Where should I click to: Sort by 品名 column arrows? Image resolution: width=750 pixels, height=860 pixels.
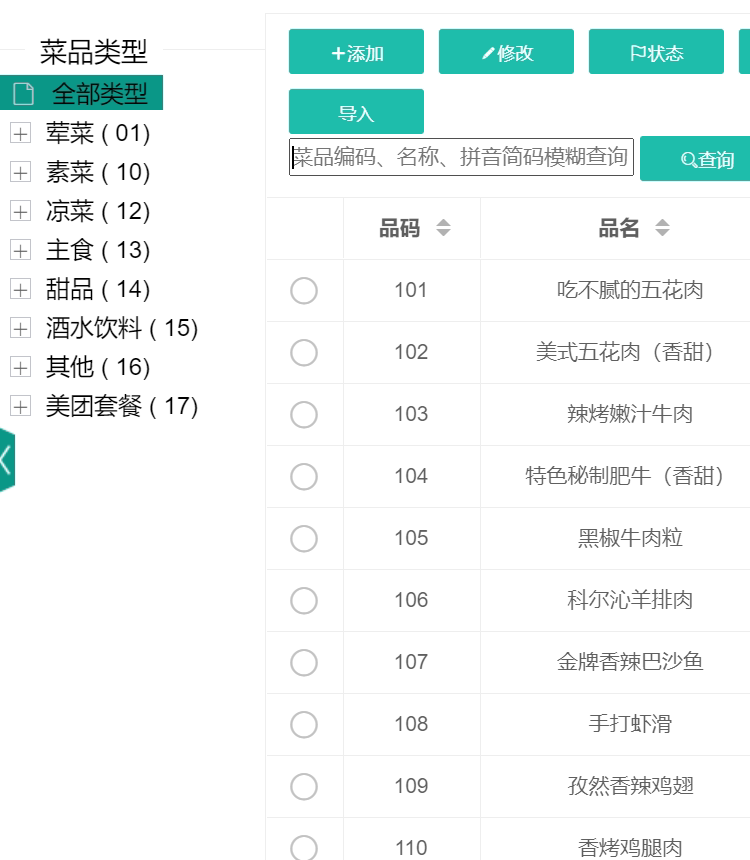(x=662, y=229)
